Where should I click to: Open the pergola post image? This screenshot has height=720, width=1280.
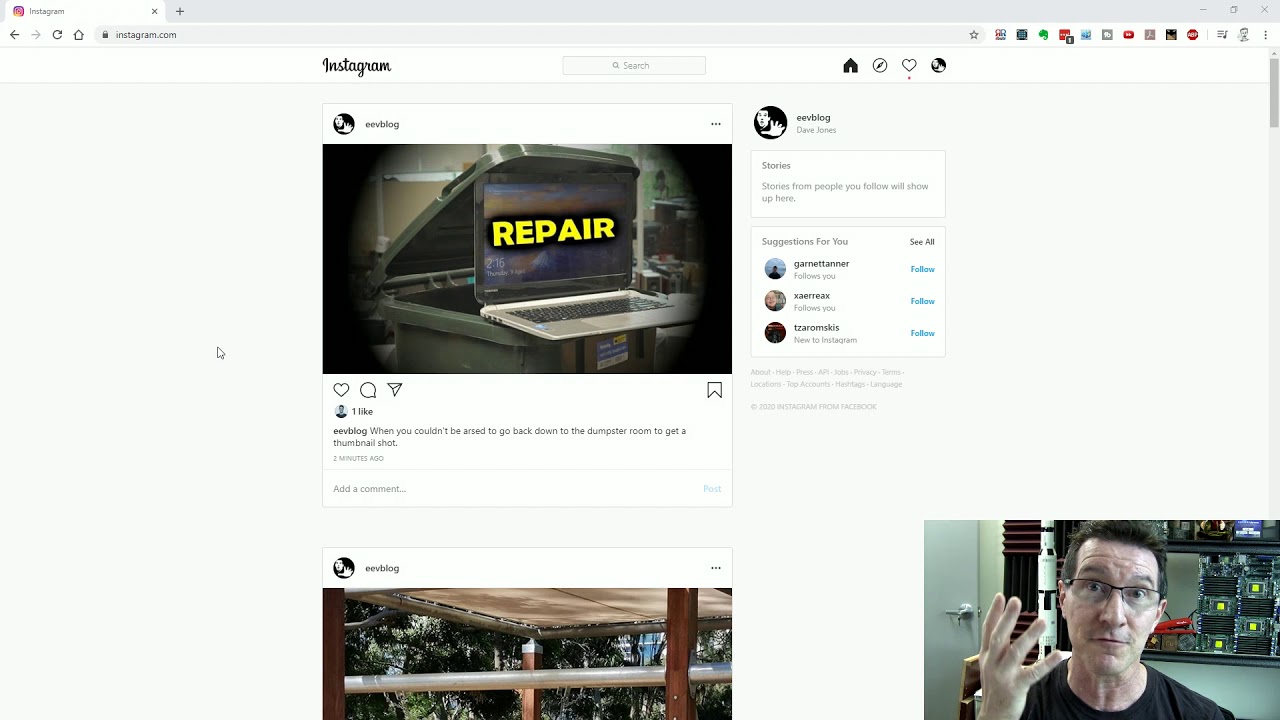(x=527, y=654)
